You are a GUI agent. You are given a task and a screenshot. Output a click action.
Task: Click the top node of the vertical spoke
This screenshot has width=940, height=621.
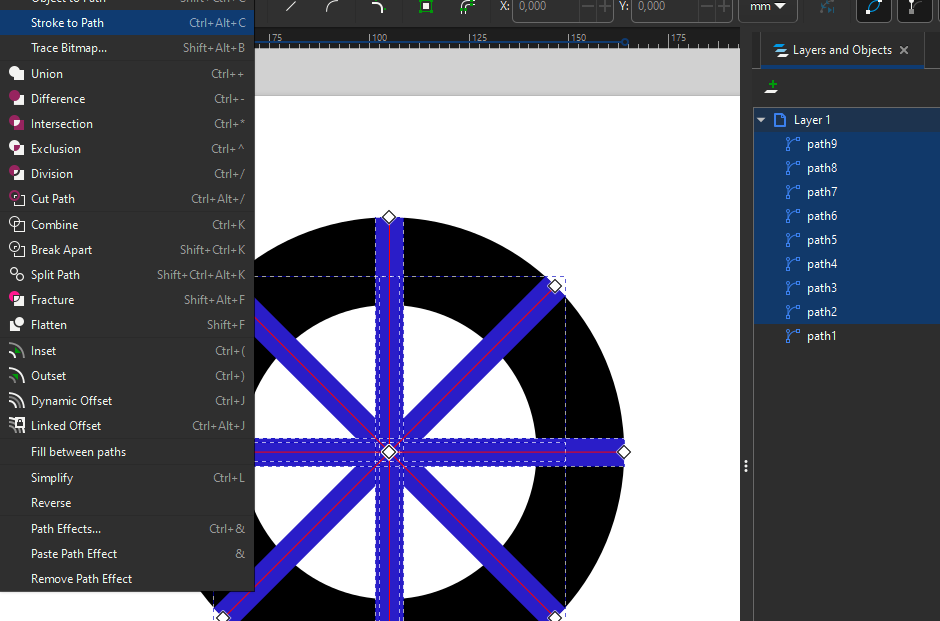389,217
